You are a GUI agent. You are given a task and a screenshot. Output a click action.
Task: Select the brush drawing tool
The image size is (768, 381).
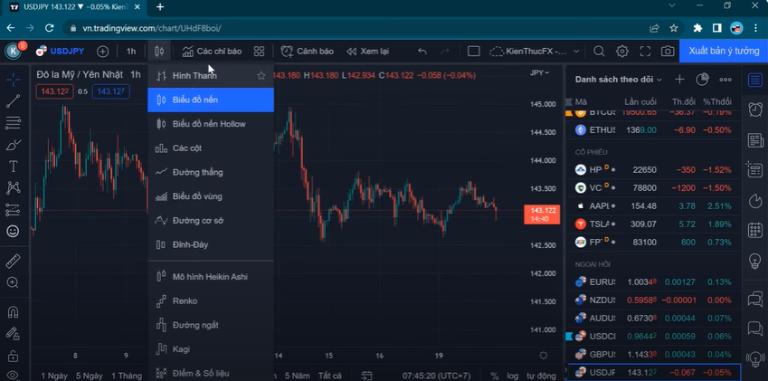13,144
